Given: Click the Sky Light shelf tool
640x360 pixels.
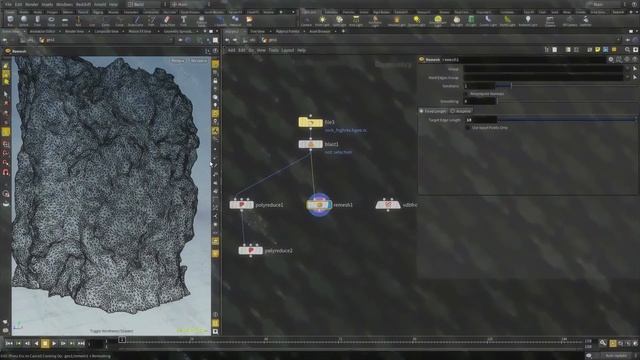Looking at the screenshot, I should (457, 20).
